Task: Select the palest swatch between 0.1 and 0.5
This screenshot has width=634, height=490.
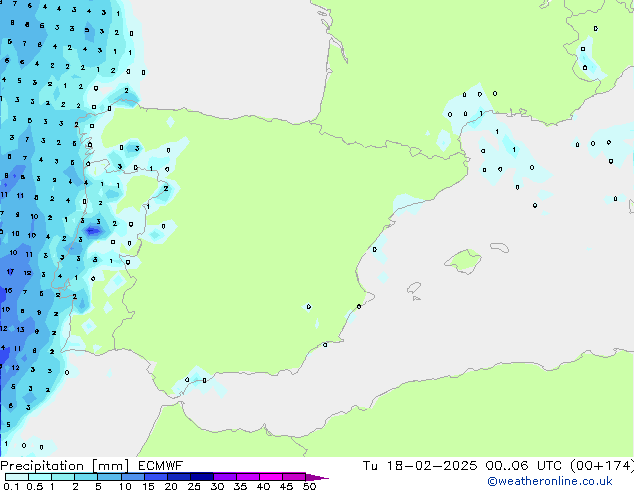Action: pos(16,477)
